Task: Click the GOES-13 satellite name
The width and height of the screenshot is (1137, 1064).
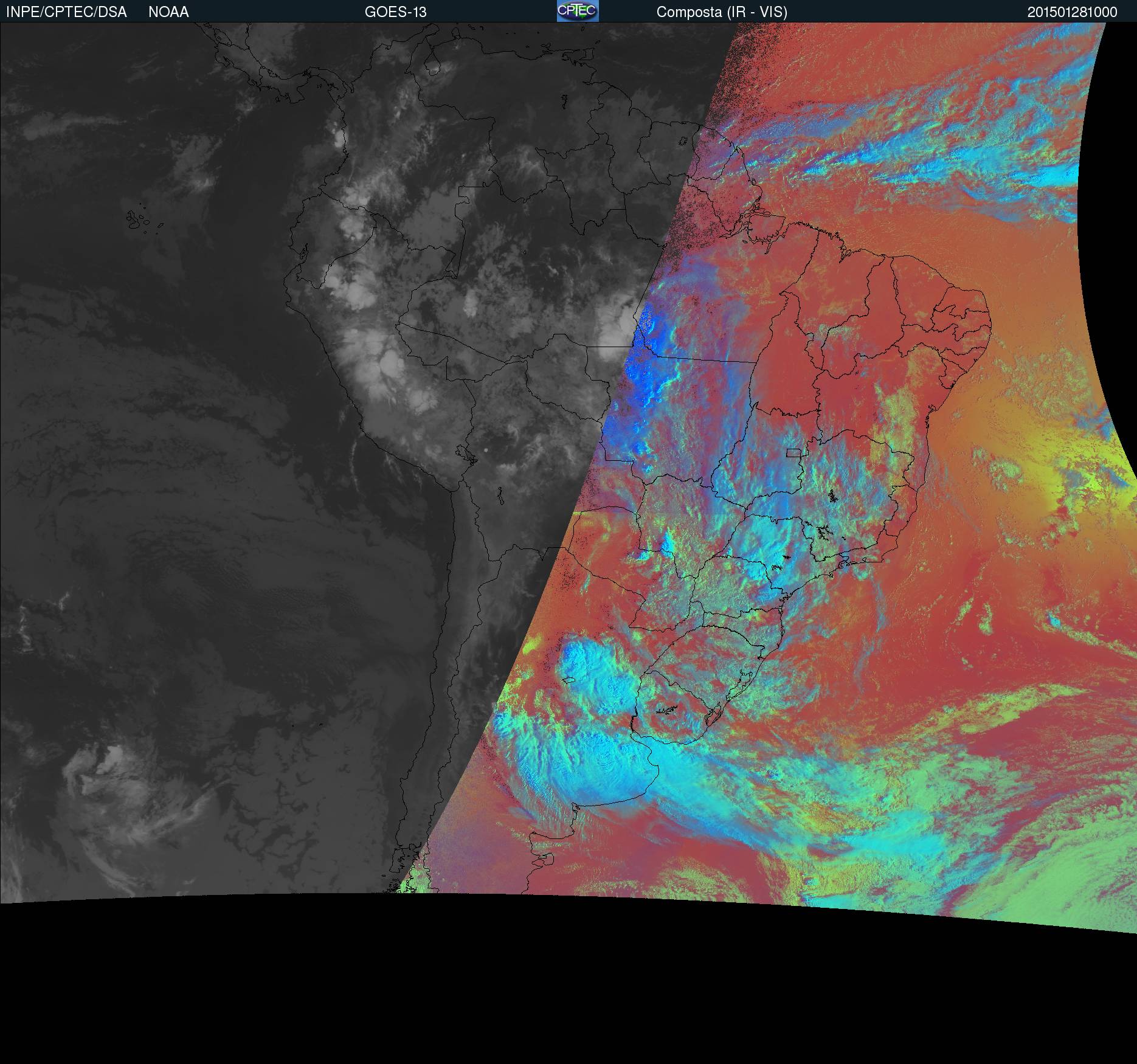Action: [395, 12]
